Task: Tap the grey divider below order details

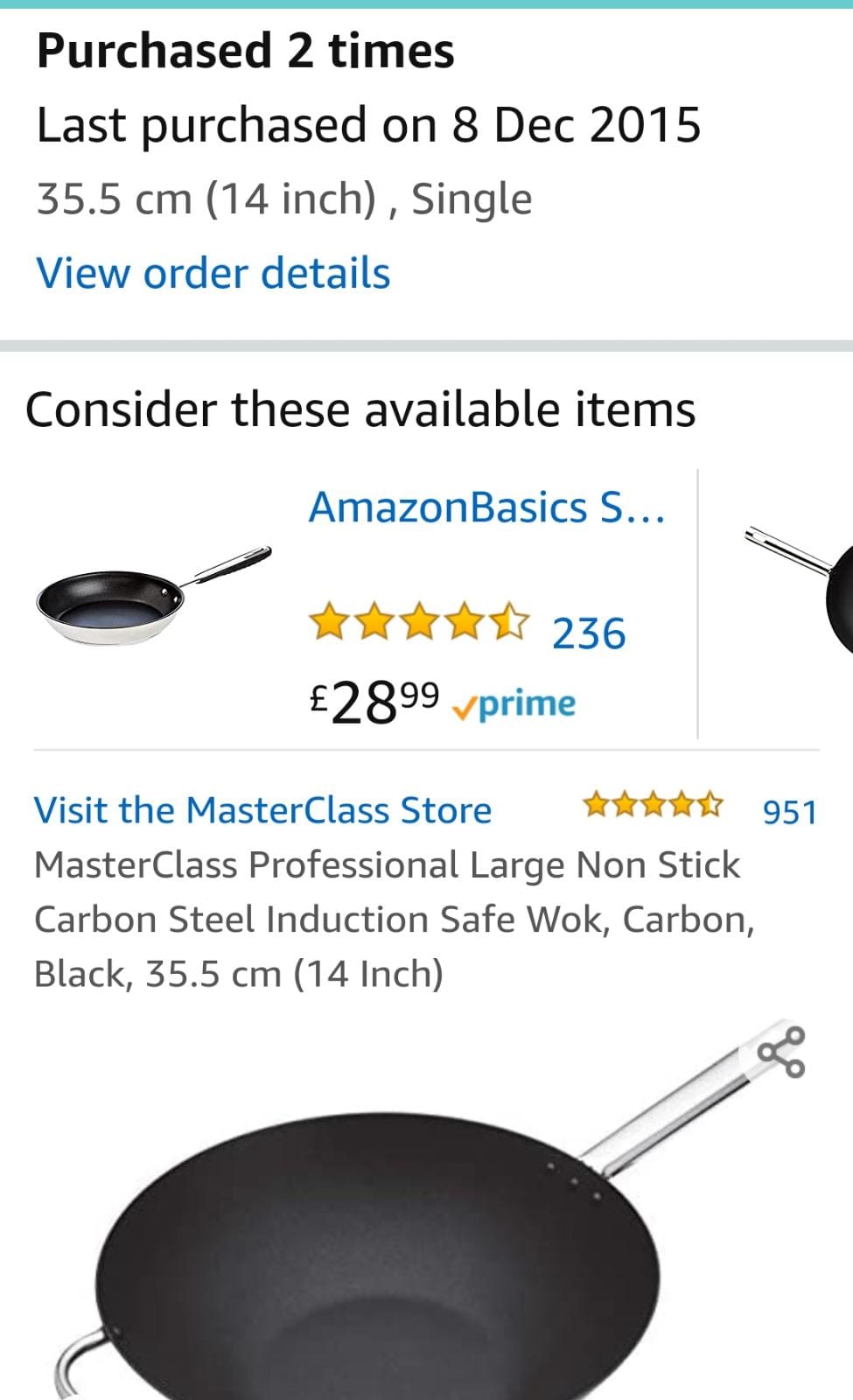Action: point(426,346)
